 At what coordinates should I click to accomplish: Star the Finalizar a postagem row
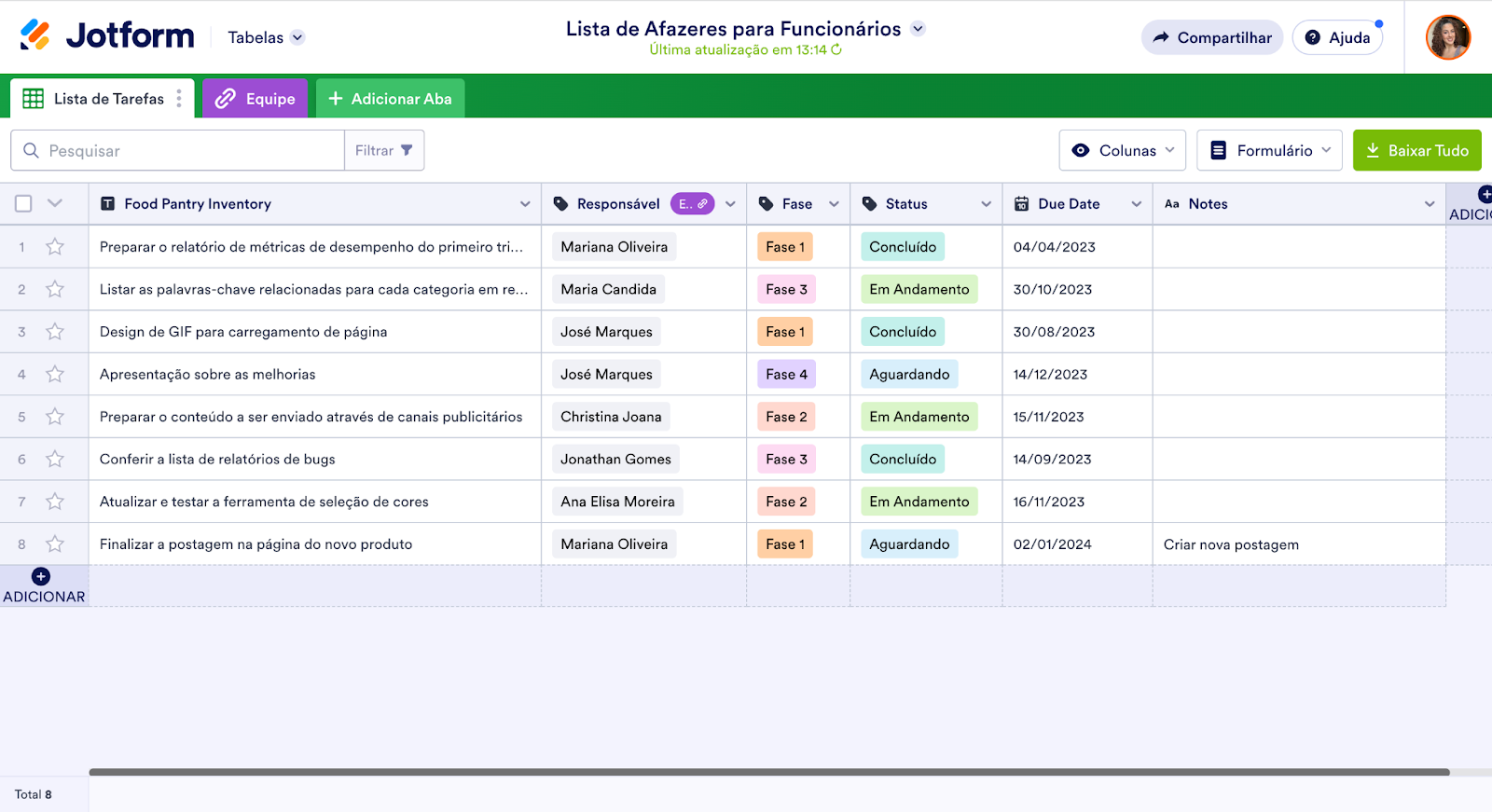pos(55,544)
